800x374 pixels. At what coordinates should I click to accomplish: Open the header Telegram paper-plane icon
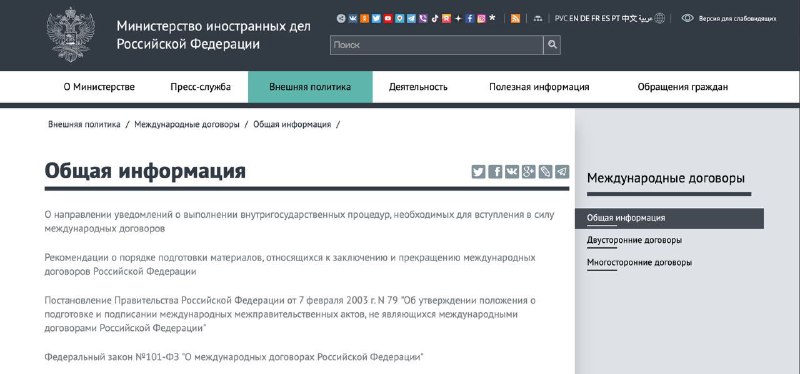tap(411, 19)
